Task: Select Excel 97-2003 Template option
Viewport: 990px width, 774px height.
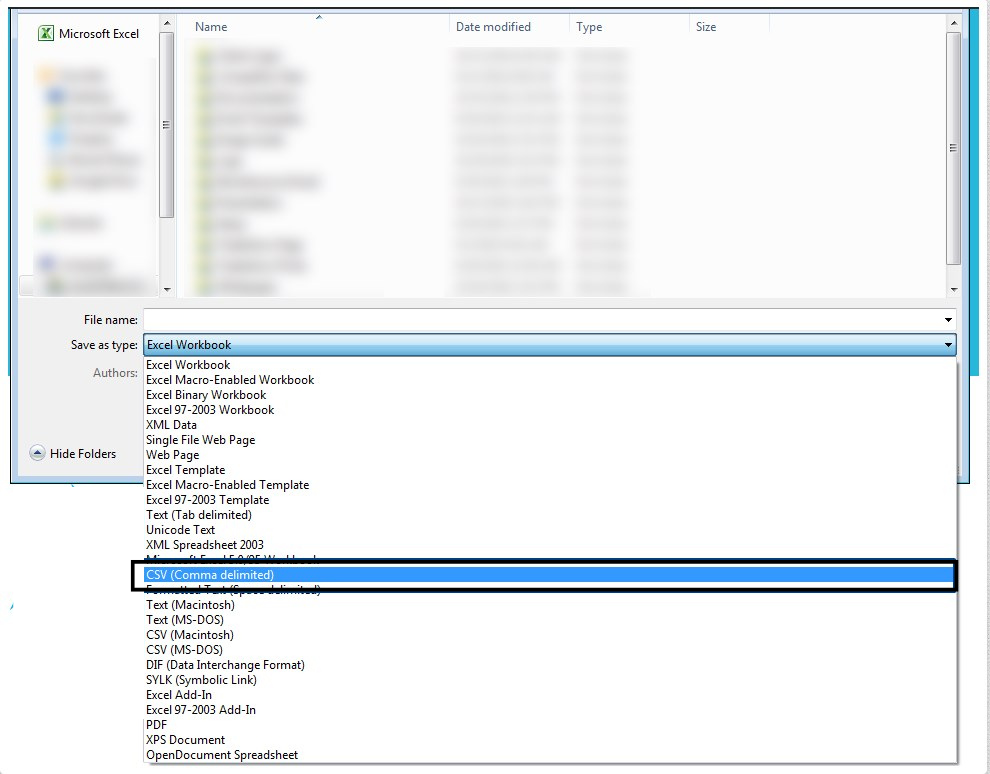Action: point(550,500)
